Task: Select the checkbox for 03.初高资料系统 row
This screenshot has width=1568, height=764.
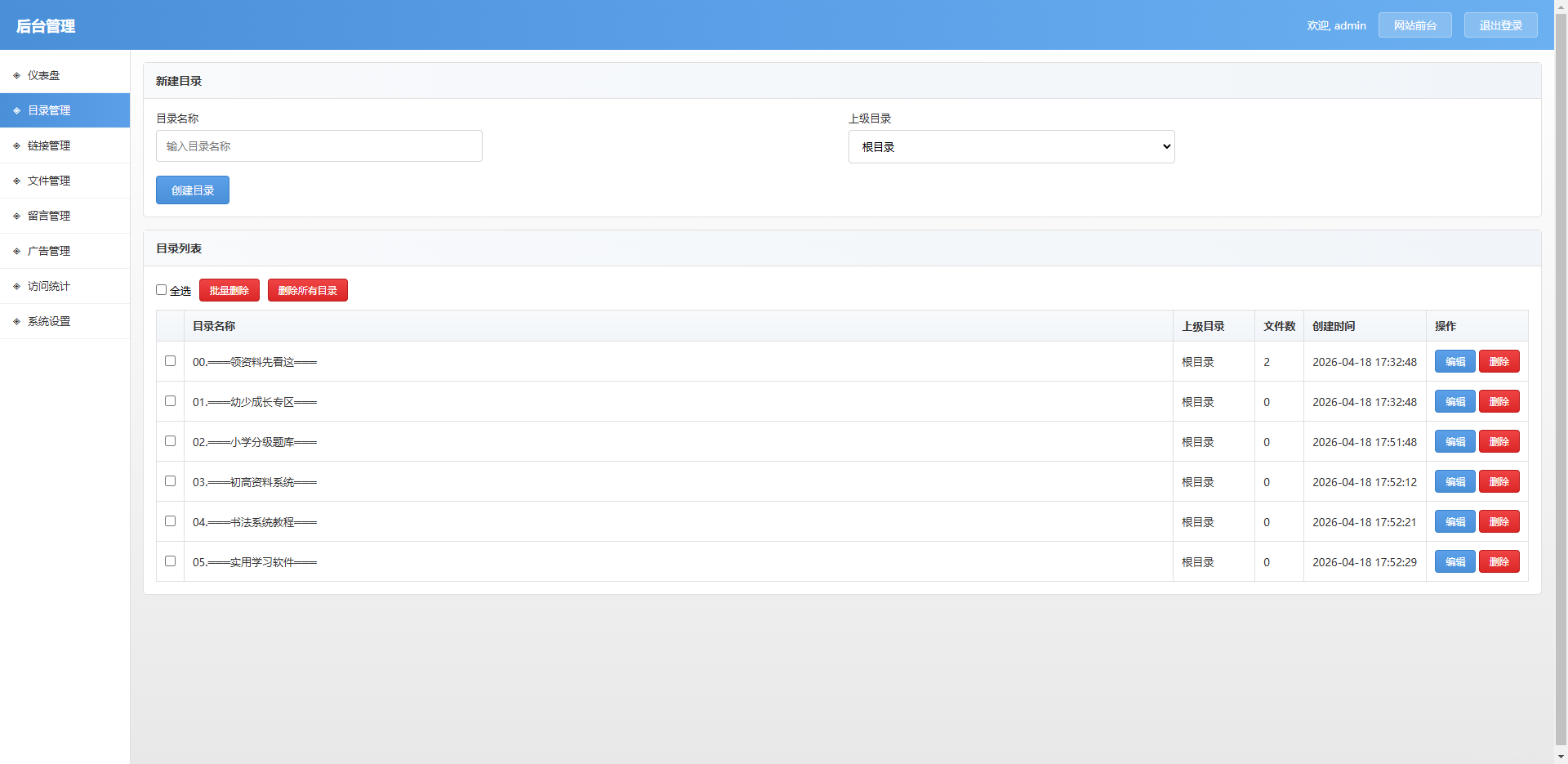Action: [170, 481]
